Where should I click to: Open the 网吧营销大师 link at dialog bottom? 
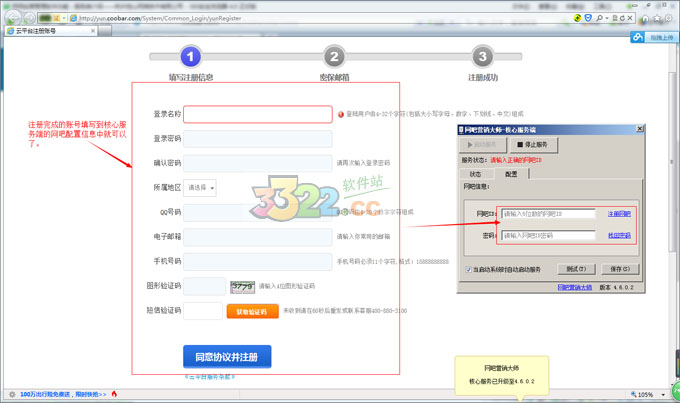pyautogui.click(x=575, y=287)
